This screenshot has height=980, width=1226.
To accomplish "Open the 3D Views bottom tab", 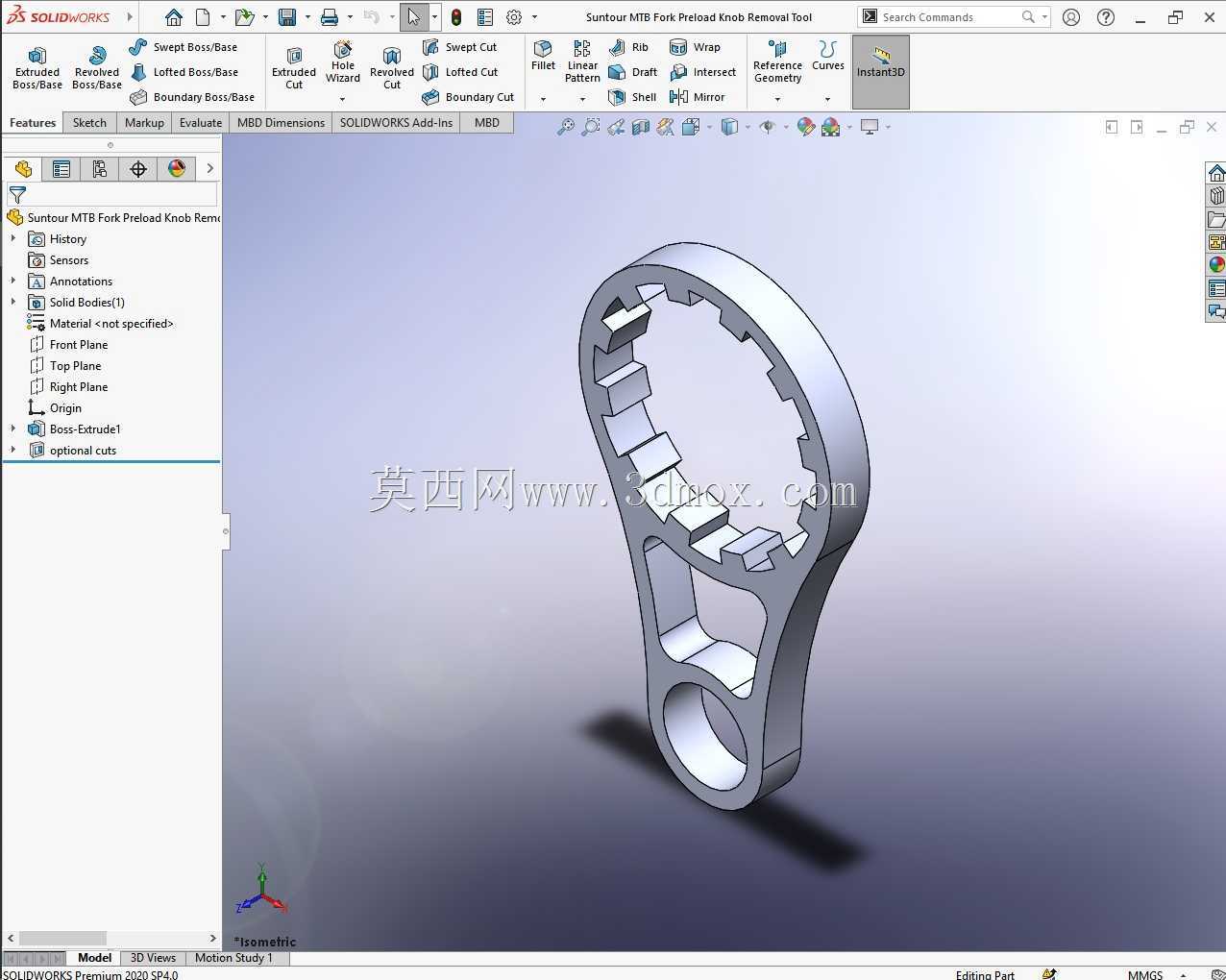I will click(153, 958).
